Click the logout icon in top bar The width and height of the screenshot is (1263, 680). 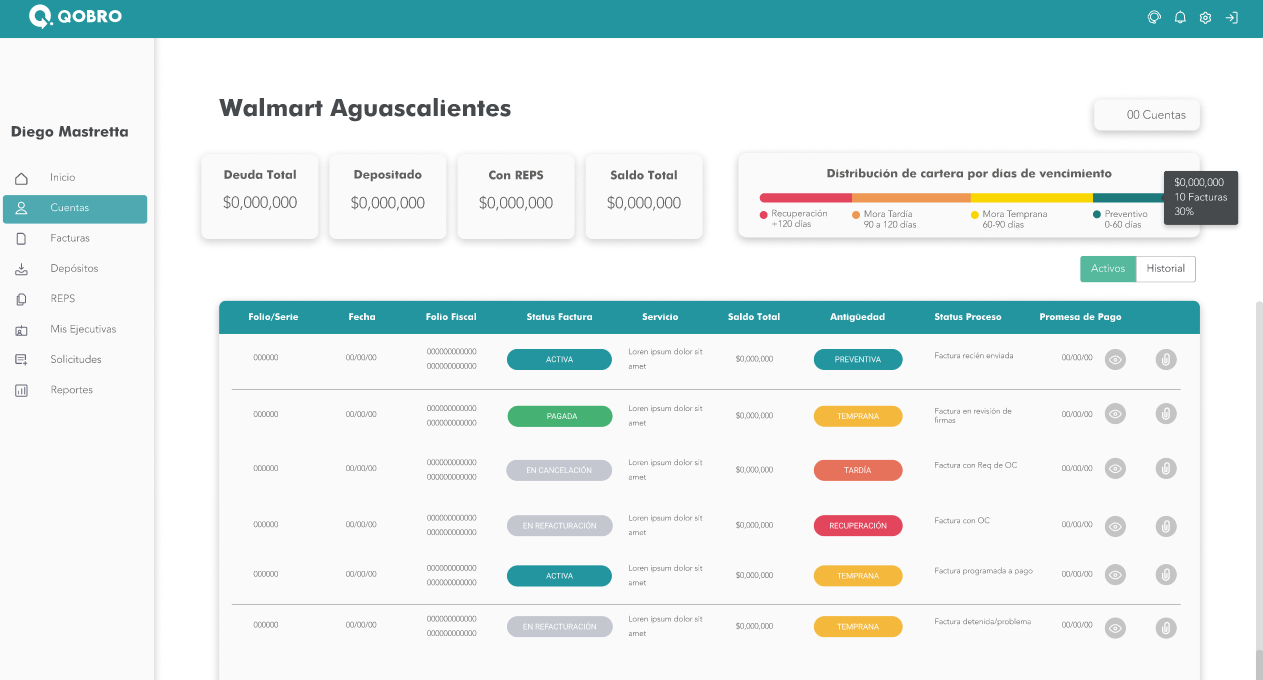pos(1232,17)
